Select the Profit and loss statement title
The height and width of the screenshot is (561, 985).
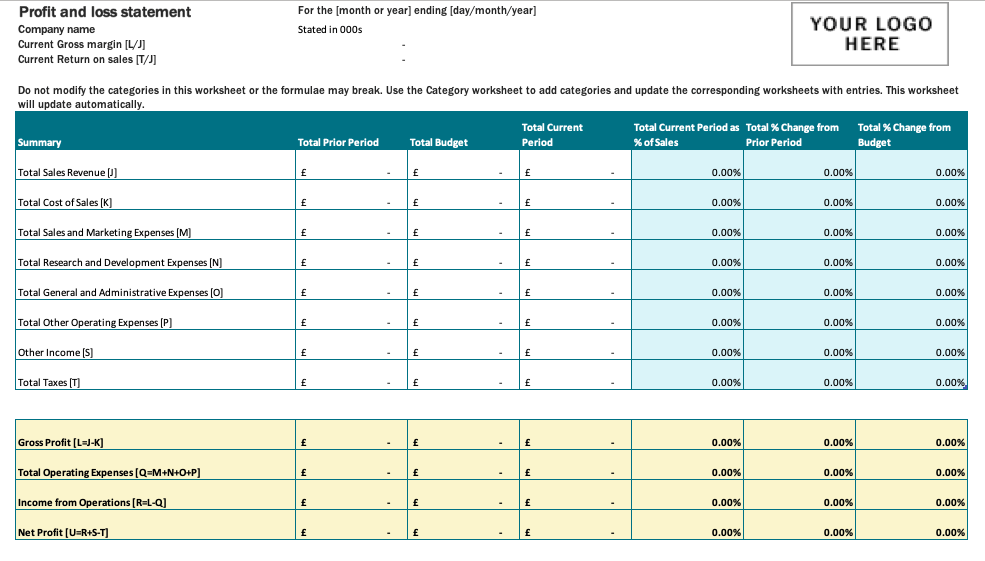105,12
